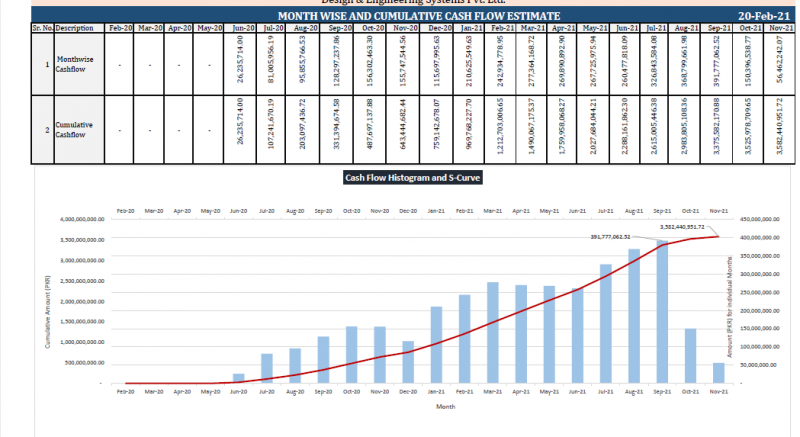Click cumulative value 969,768,227.70 for Jan-21
Viewport: 800px width, 437px height.
click(468, 123)
